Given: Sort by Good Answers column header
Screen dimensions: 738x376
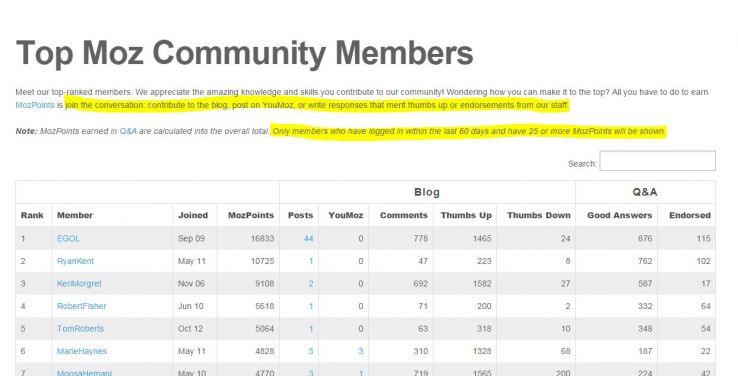Looking at the screenshot, I should pyautogui.click(x=619, y=216).
